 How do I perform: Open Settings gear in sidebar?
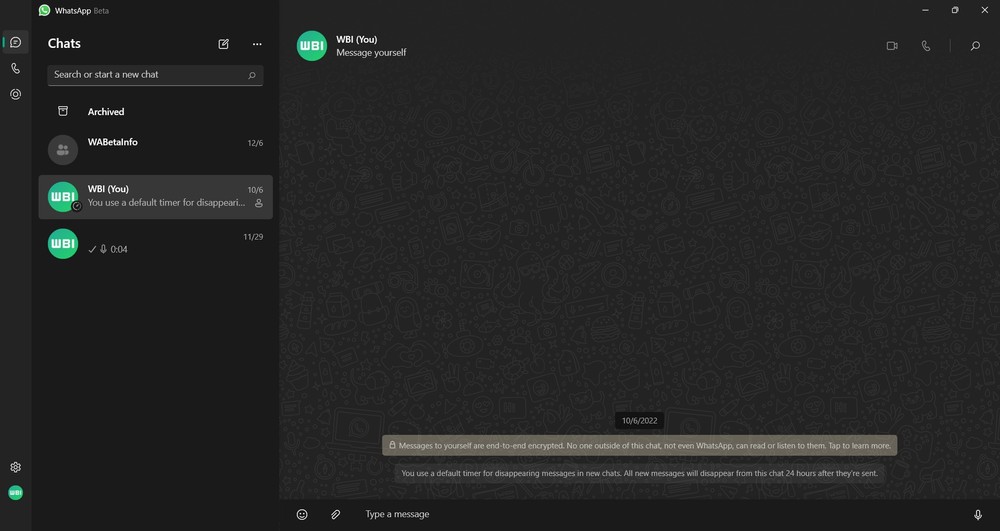point(15,467)
